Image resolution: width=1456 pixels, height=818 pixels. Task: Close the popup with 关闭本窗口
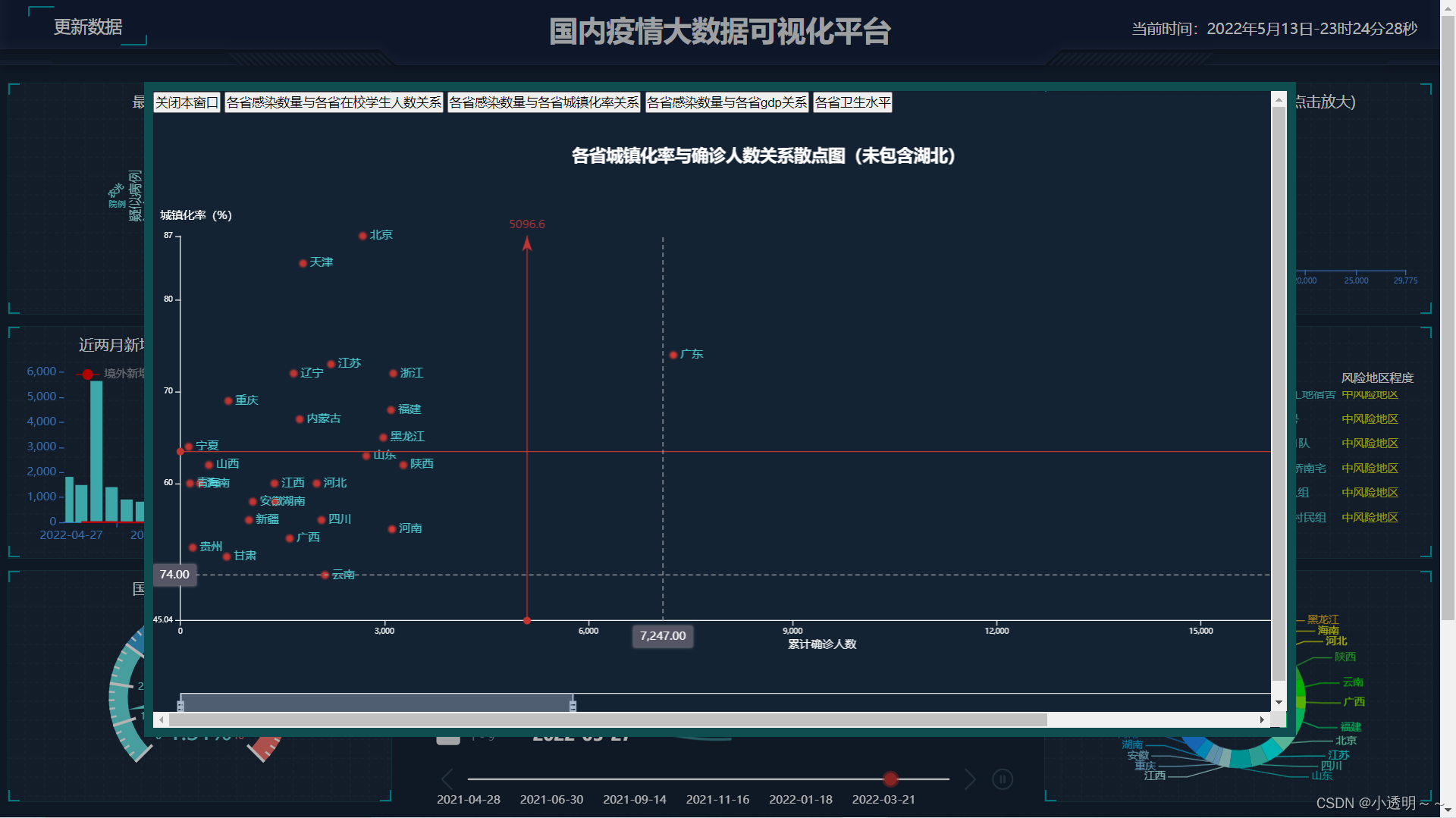(x=187, y=102)
